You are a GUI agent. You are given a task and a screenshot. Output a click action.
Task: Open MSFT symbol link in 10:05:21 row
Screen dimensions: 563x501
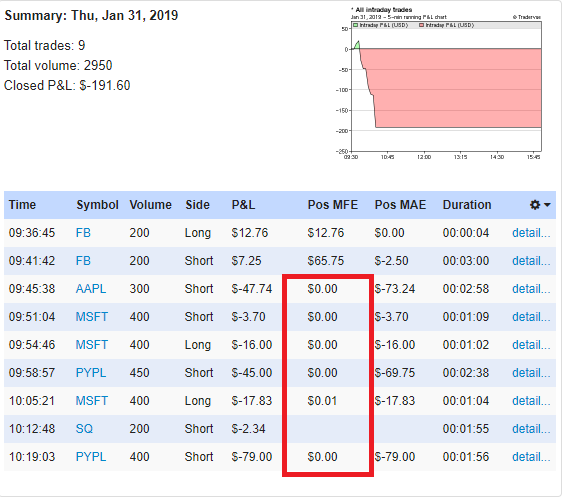coord(92,401)
